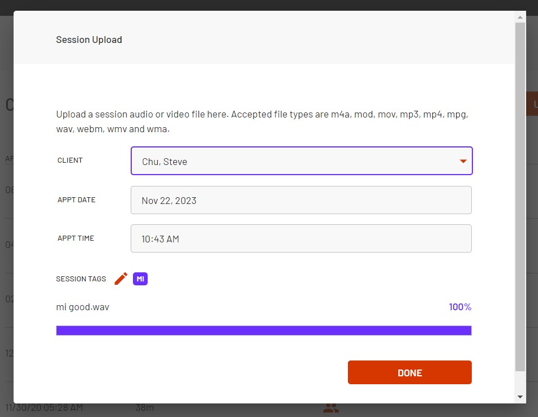Click the group people icon behind the dialog
The width and height of the screenshot is (538, 417).
331,408
